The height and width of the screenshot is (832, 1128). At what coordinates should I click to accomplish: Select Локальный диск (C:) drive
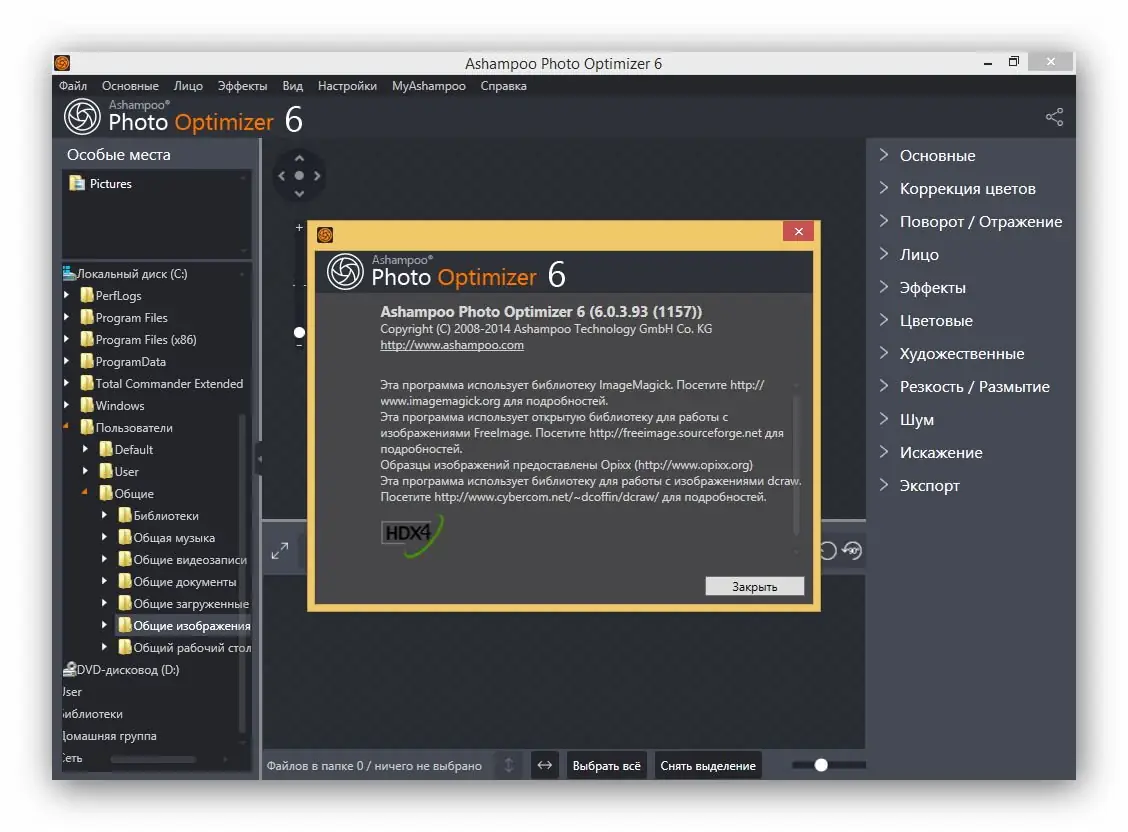point(125,273)
